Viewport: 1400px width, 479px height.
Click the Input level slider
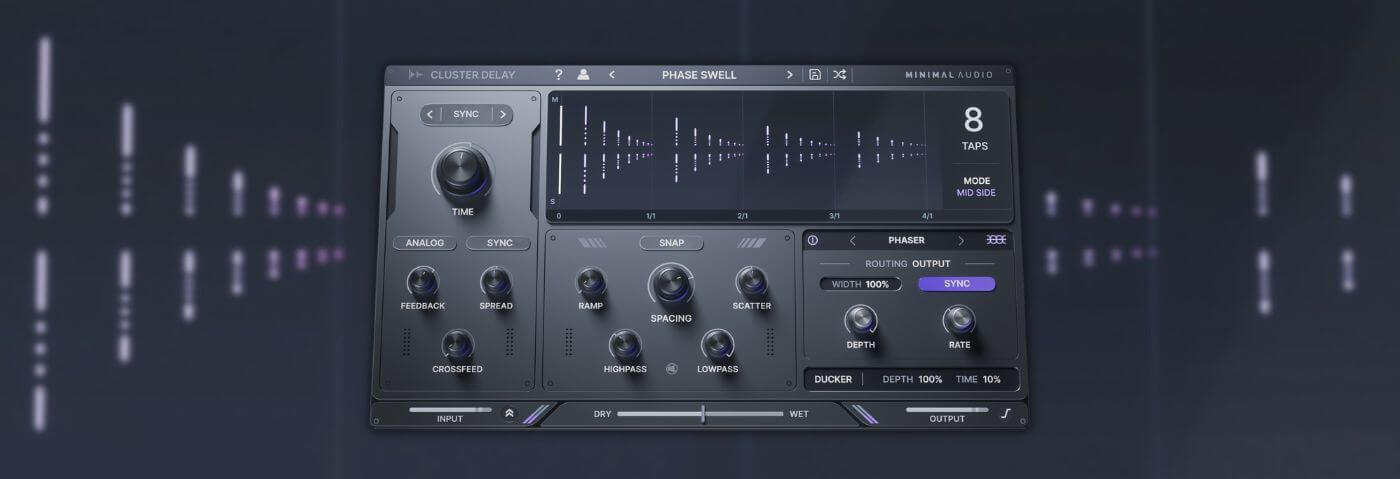[449, 409]
